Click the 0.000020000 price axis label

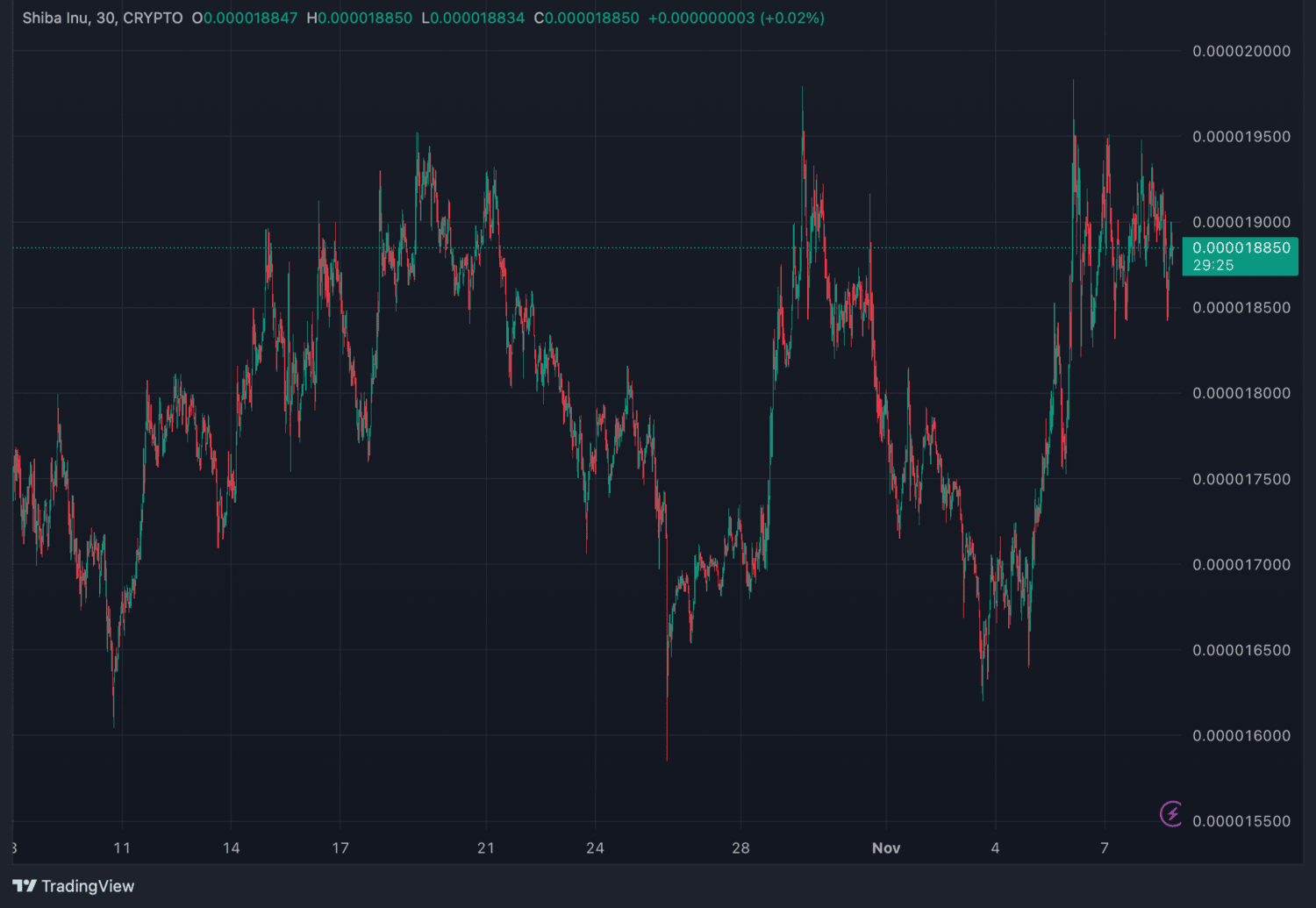coord(1241,52)
